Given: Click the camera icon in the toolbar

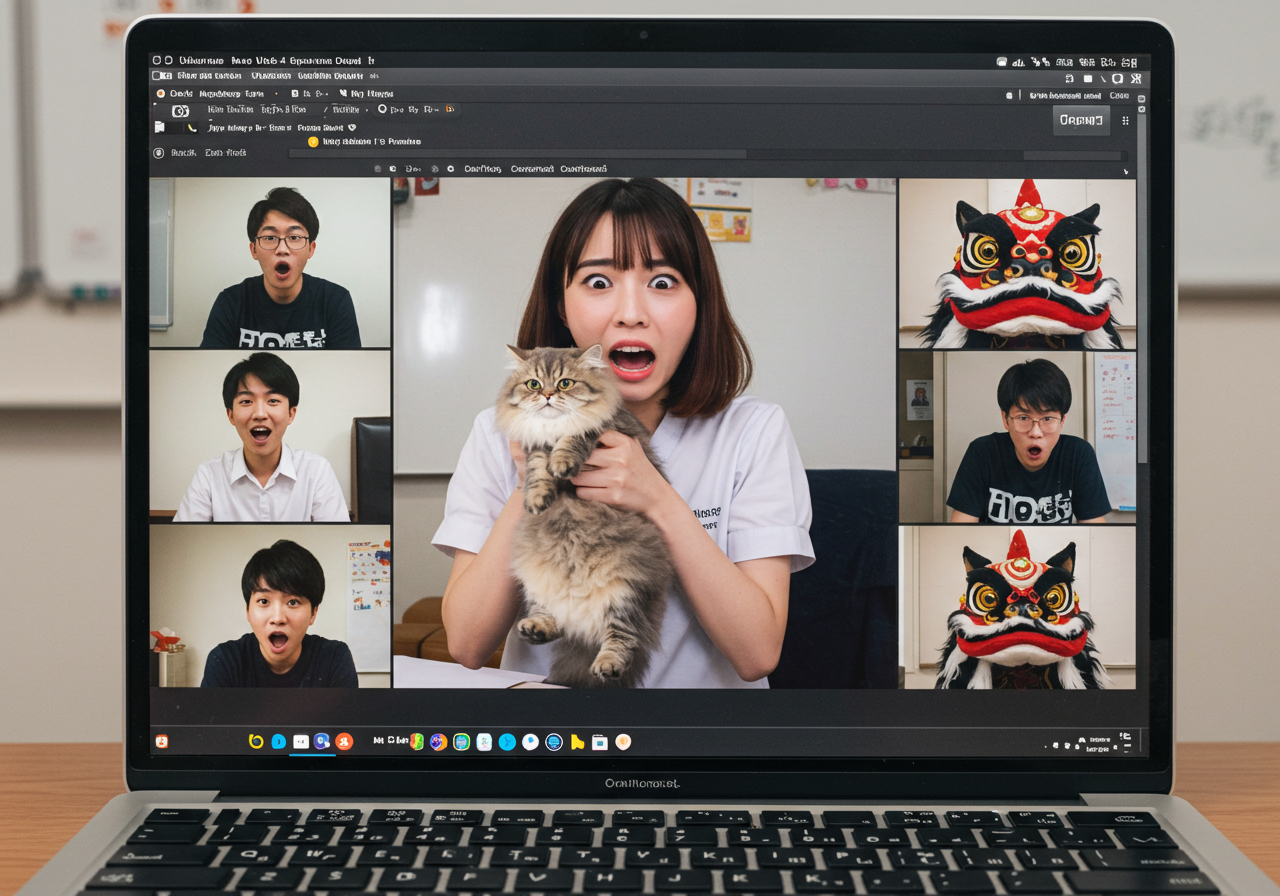Looking at the screenshot, I should (180, 111).
